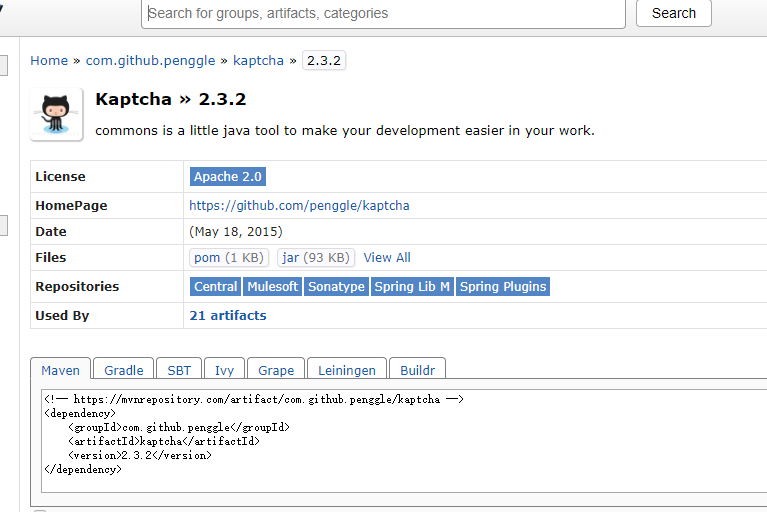Switch to the Leiningen tab
Image resolution: width=767 pixels, height=512 pixels.
tap(347, 370)
